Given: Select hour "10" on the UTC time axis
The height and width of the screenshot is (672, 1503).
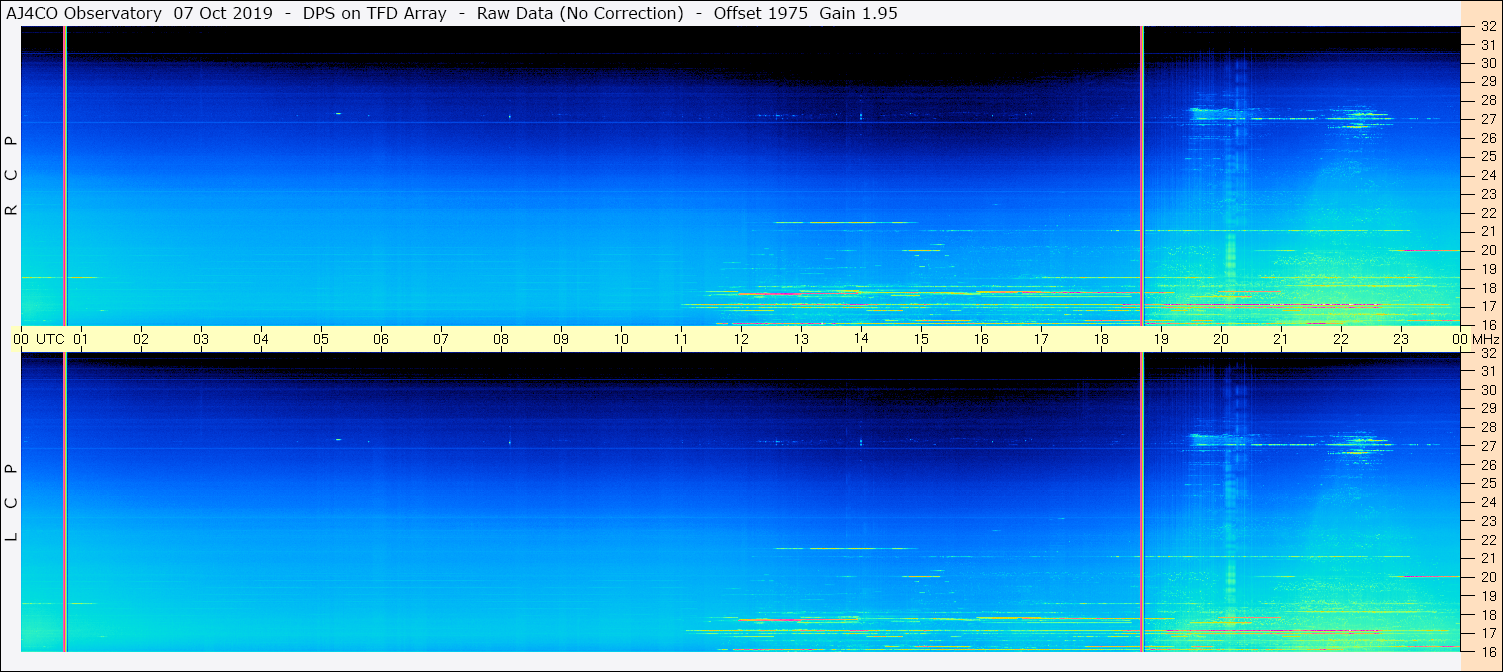Looking at the screenshot, I should (x=621, y=339).
